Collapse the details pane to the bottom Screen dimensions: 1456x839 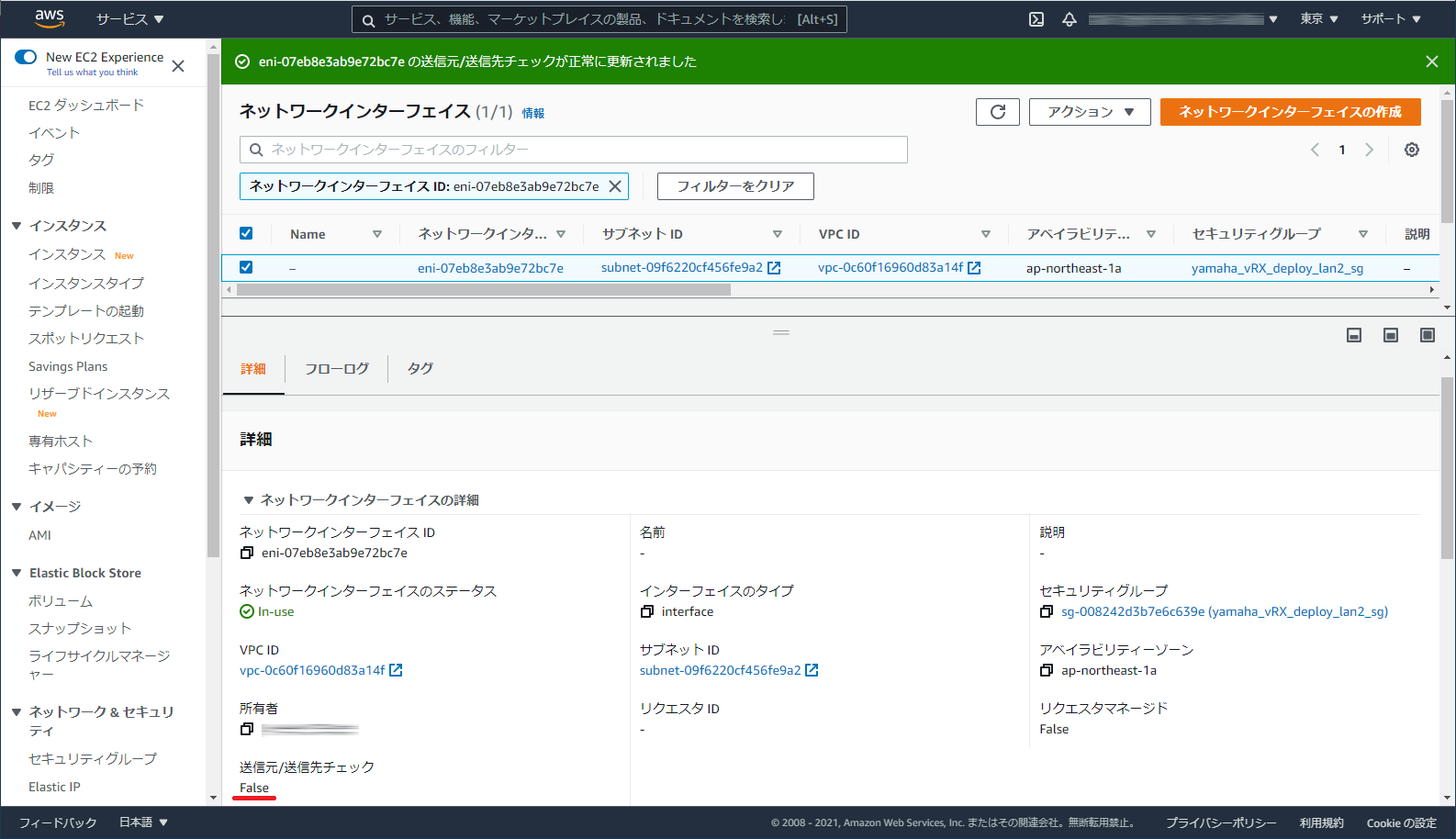[1354, 335]
